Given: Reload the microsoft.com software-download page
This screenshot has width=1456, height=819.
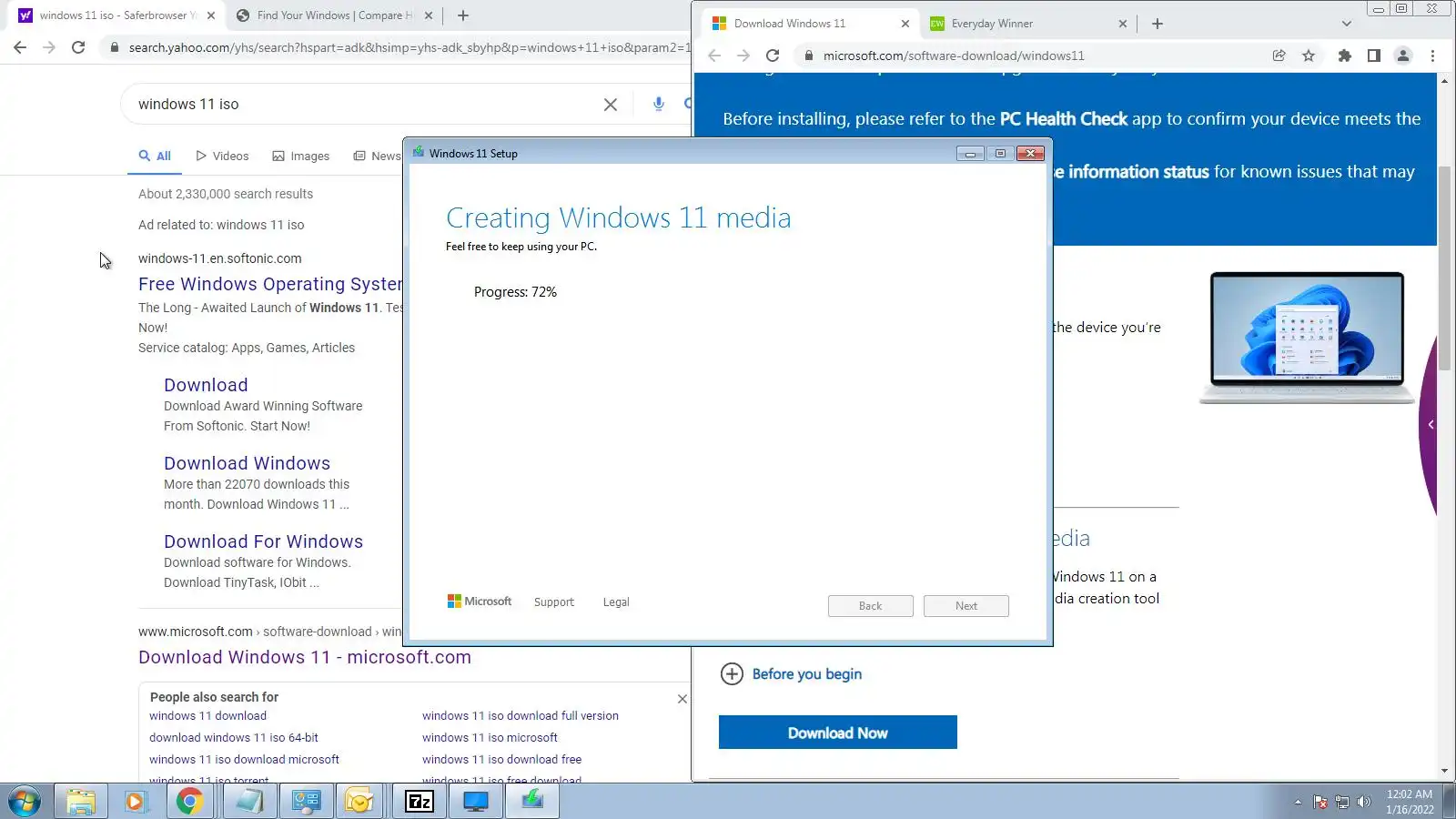Looking at the screenshot, I should tap(773, 56).
